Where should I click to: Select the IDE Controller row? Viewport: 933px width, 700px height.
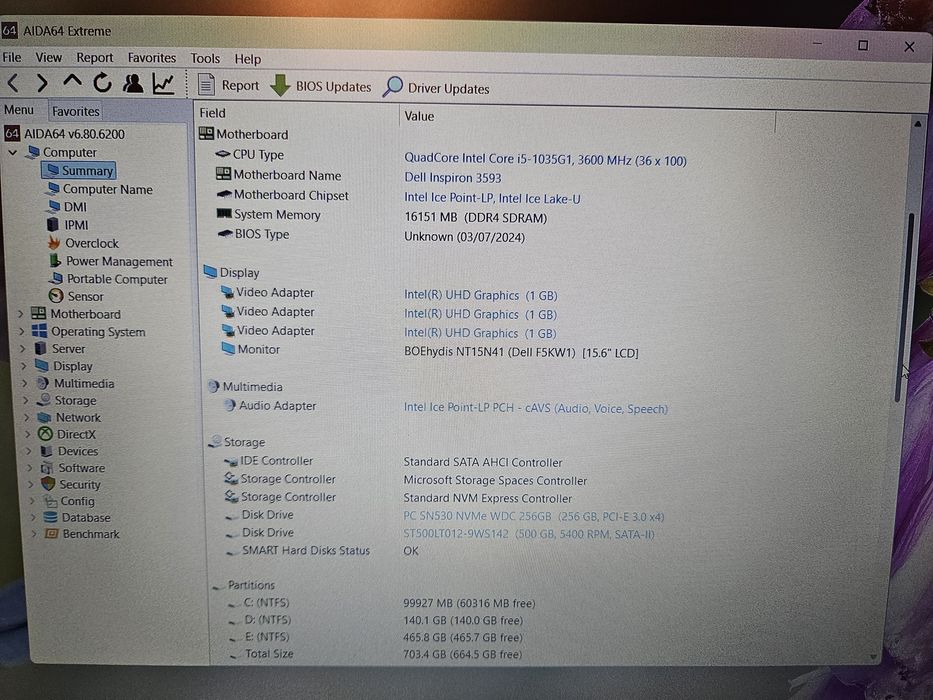click(x=393, y=461)
